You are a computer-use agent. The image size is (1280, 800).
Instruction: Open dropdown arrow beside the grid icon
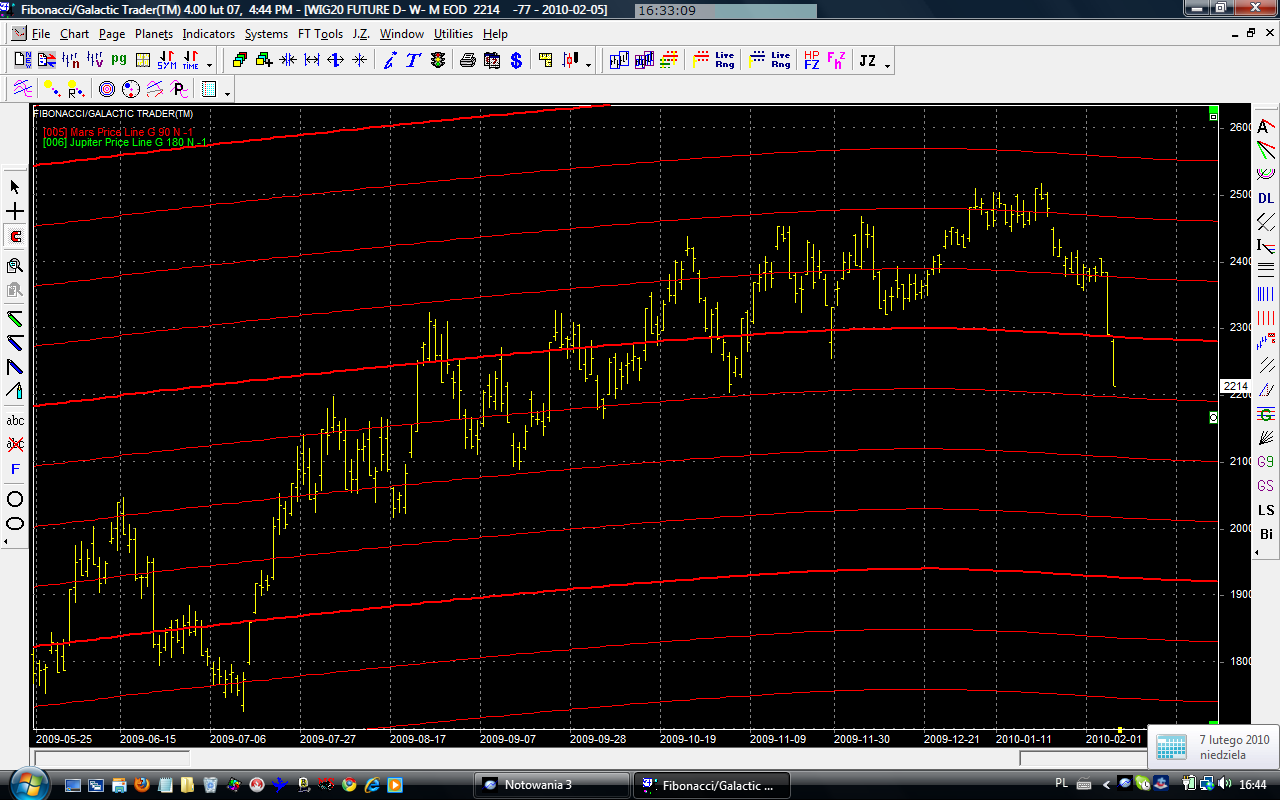pos(228,94)
